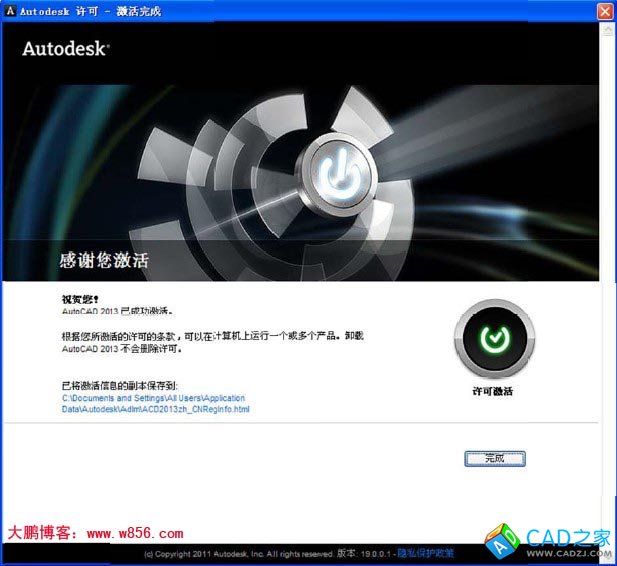Image resolution: width=617 pixels, height=566 pixels.
Task: Click the 已将激活信息的副本保存到 label
Action: pyautogui.click(x=119, y=384)
